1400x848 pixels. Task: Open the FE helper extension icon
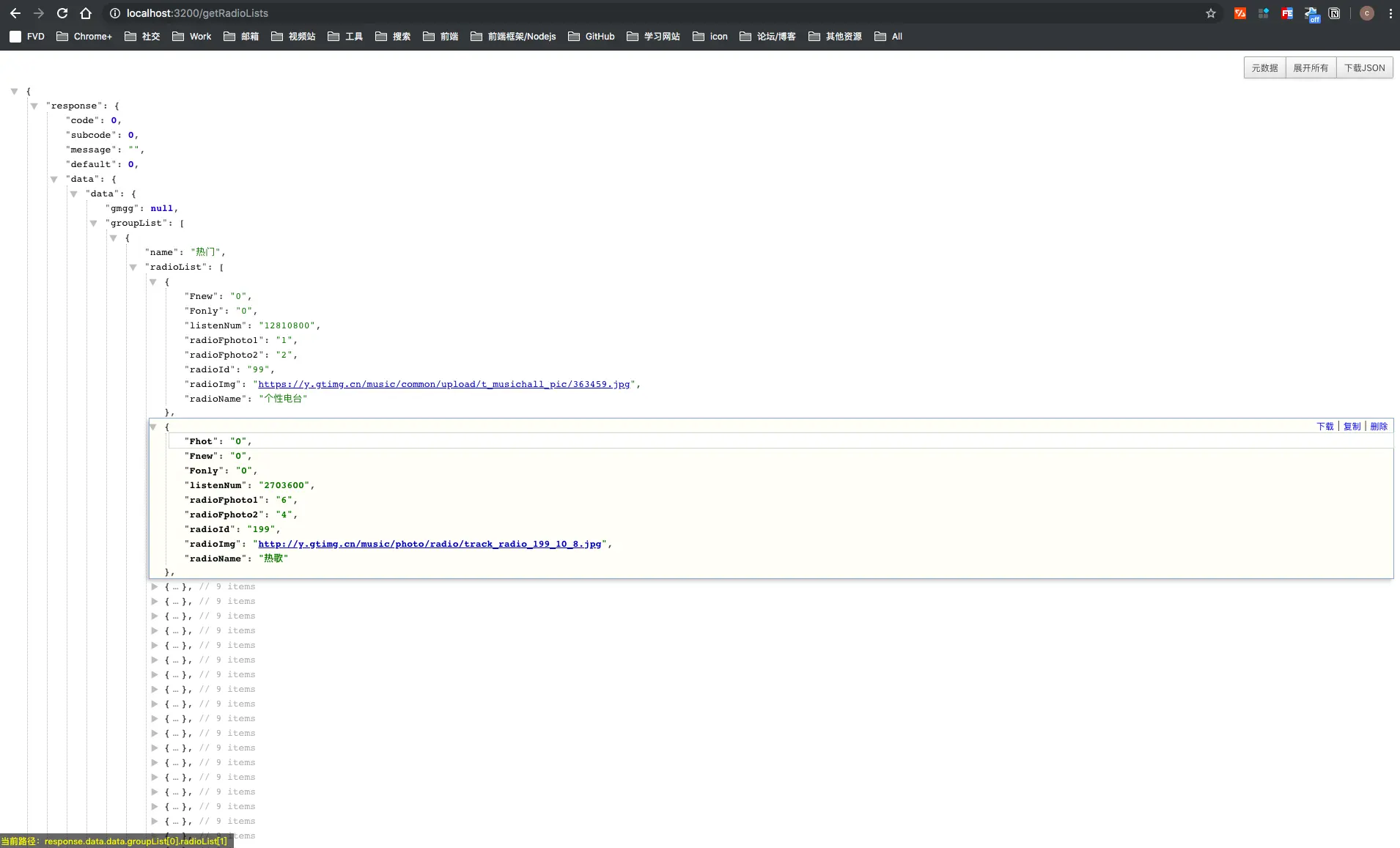click(x=1287, y=13)
